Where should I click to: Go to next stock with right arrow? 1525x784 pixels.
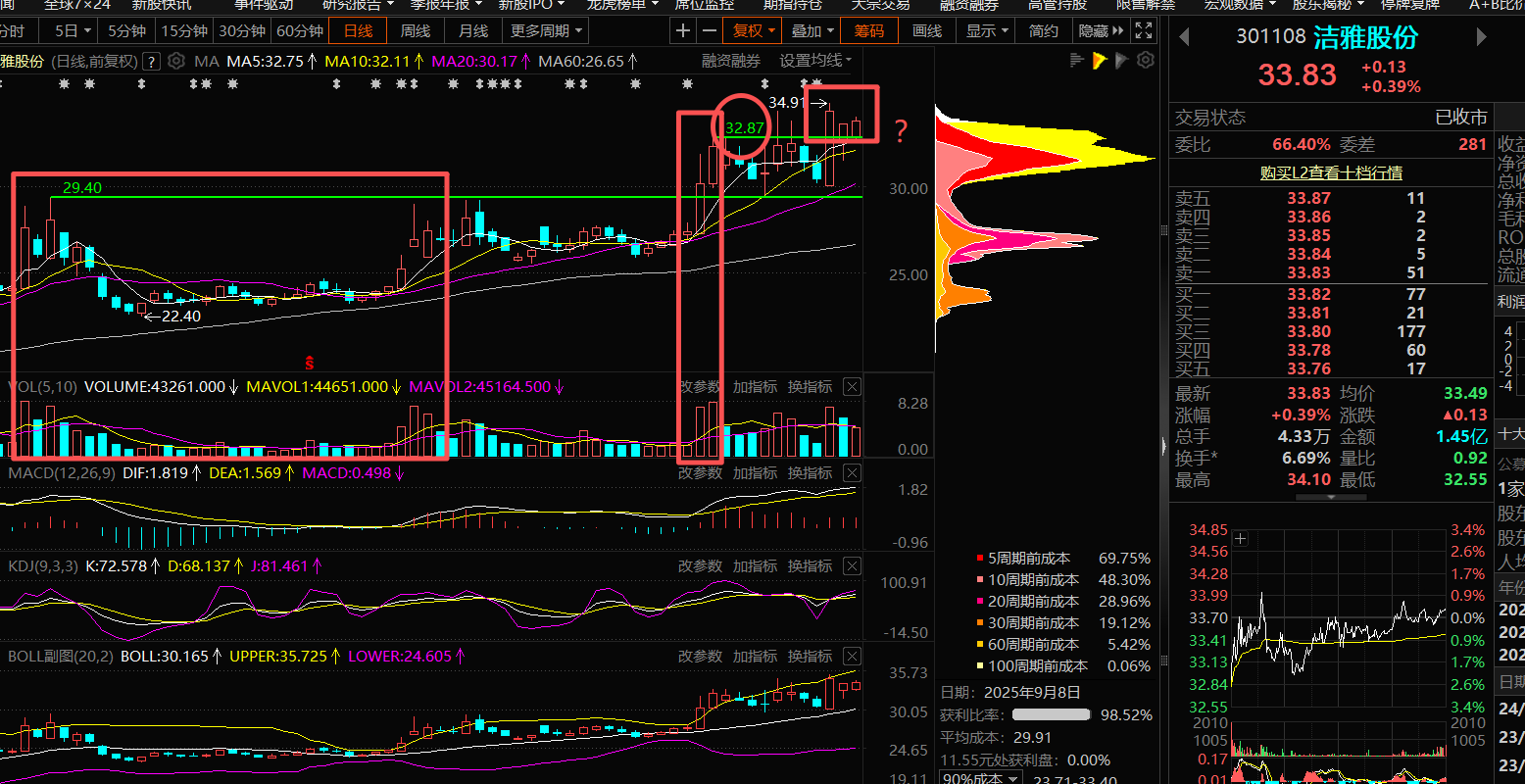[1481, 37]
